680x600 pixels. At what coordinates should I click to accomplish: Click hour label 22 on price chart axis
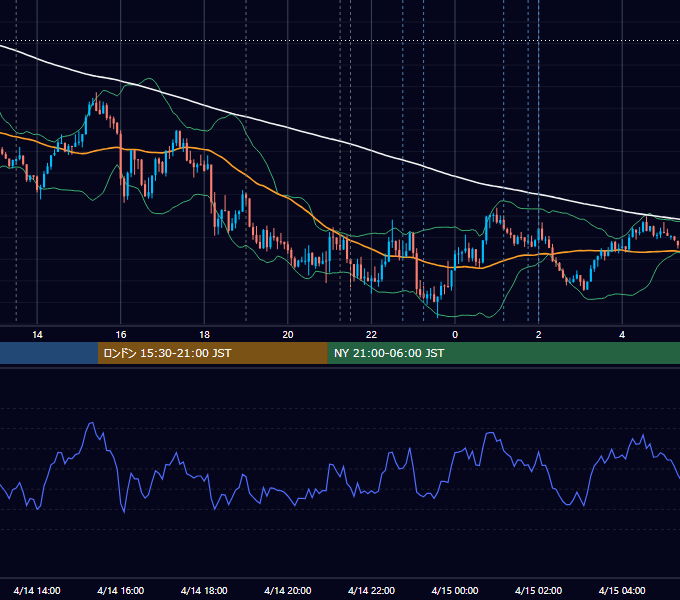[x=372, y=335]
